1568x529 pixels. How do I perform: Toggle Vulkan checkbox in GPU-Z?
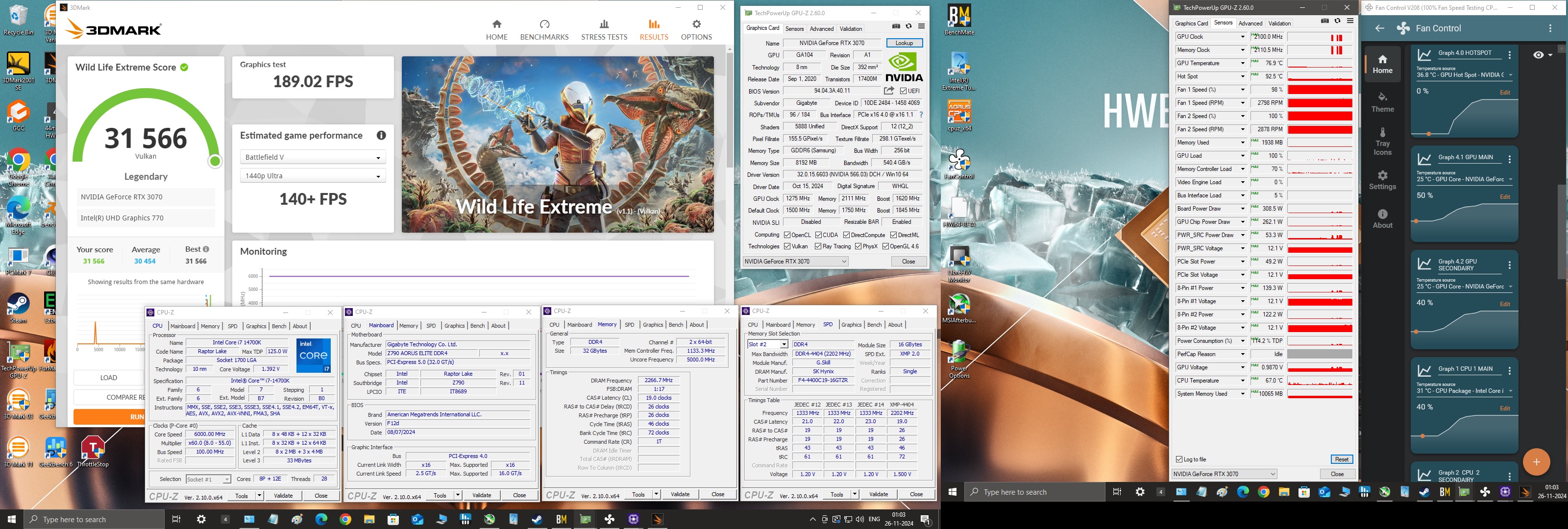pos(787,246)
